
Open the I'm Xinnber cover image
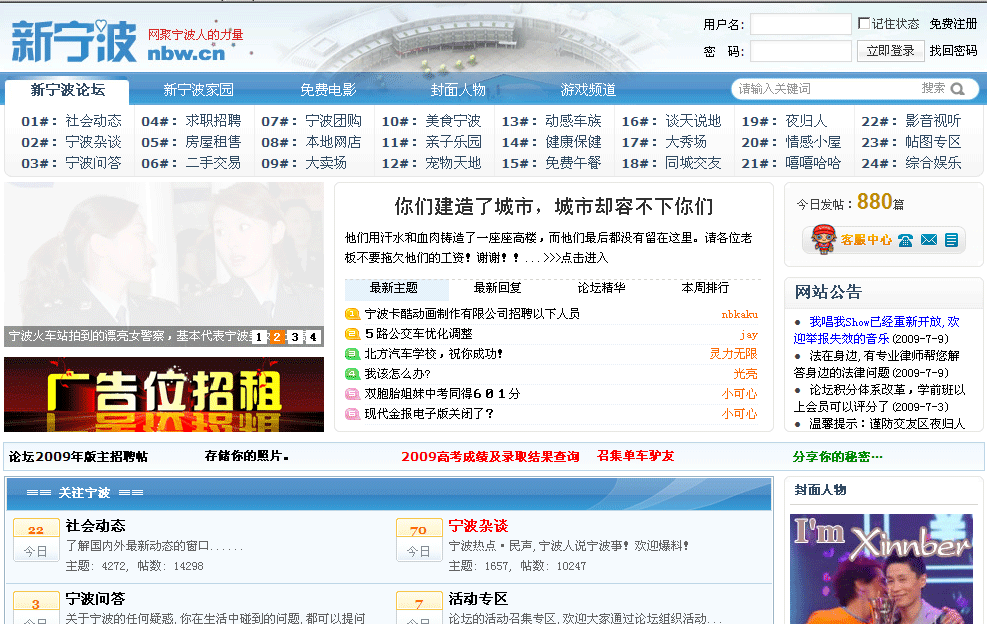pyautogui.click(x=881, y=569)
